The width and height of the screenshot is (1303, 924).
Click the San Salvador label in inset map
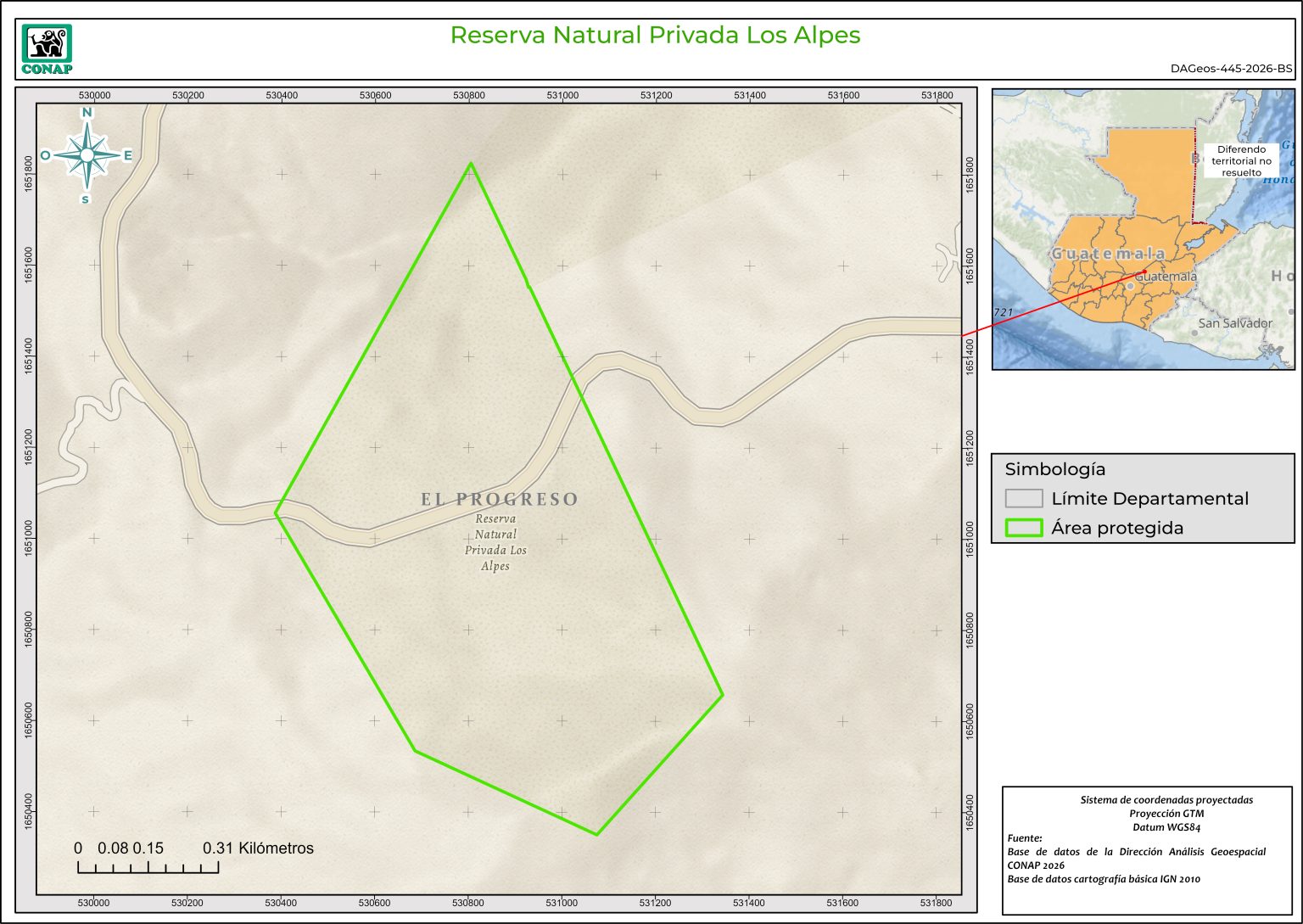click(1234, 323)
